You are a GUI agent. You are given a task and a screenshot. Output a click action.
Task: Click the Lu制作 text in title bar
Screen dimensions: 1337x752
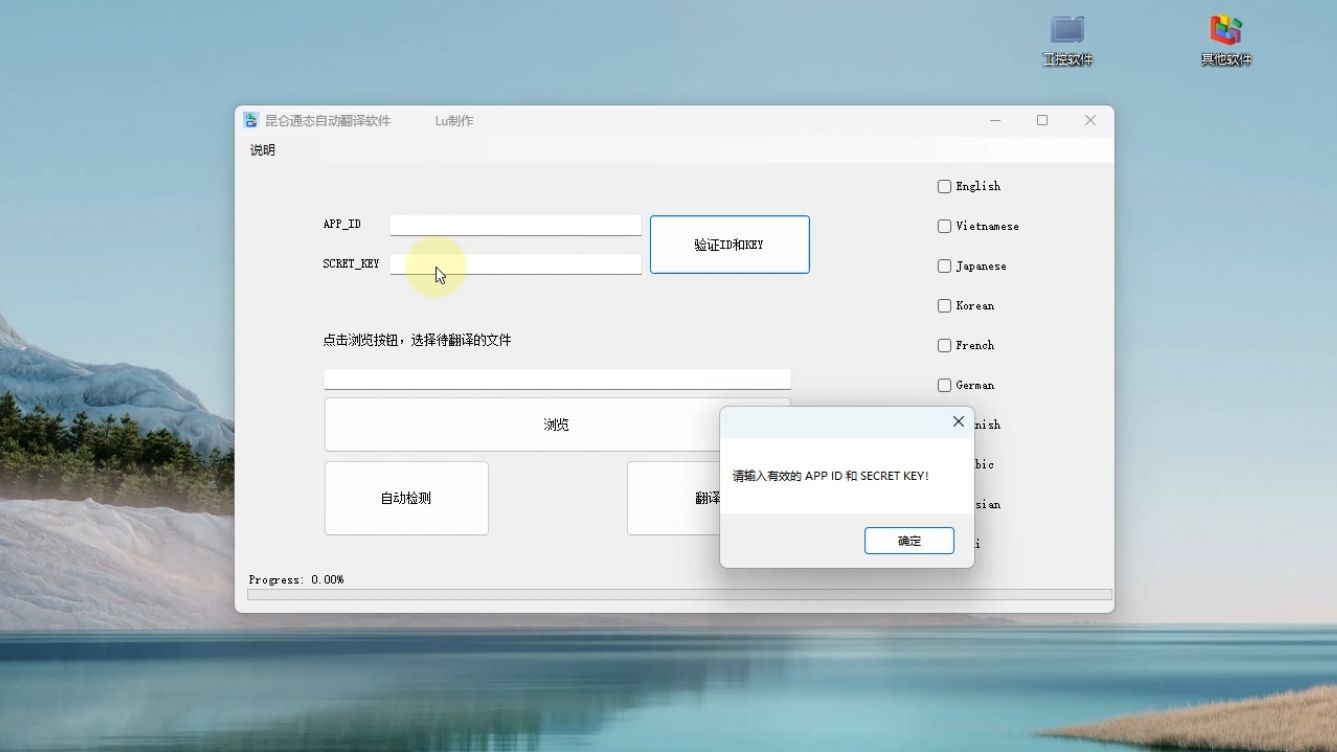pos(454,121)
